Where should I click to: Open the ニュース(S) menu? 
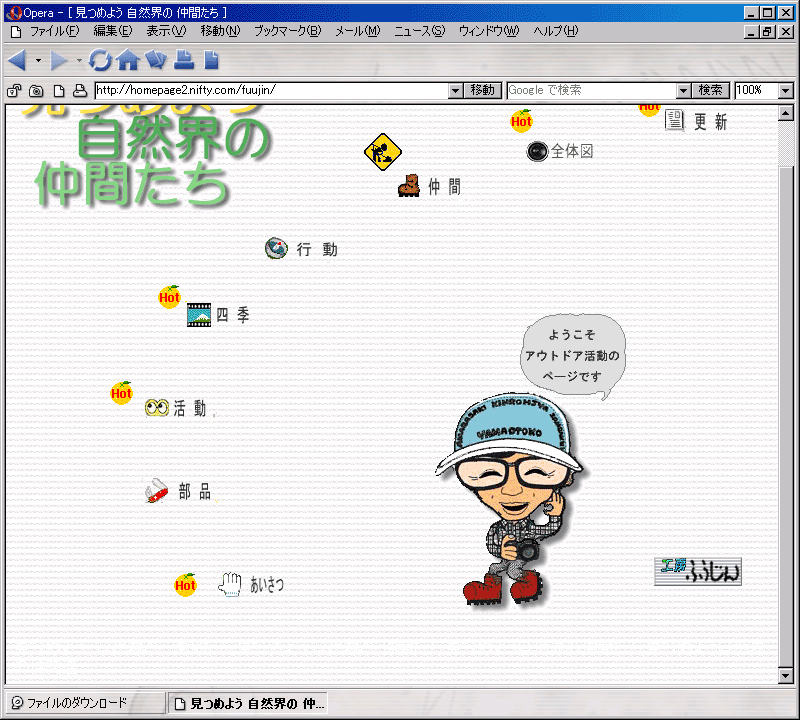419,32
